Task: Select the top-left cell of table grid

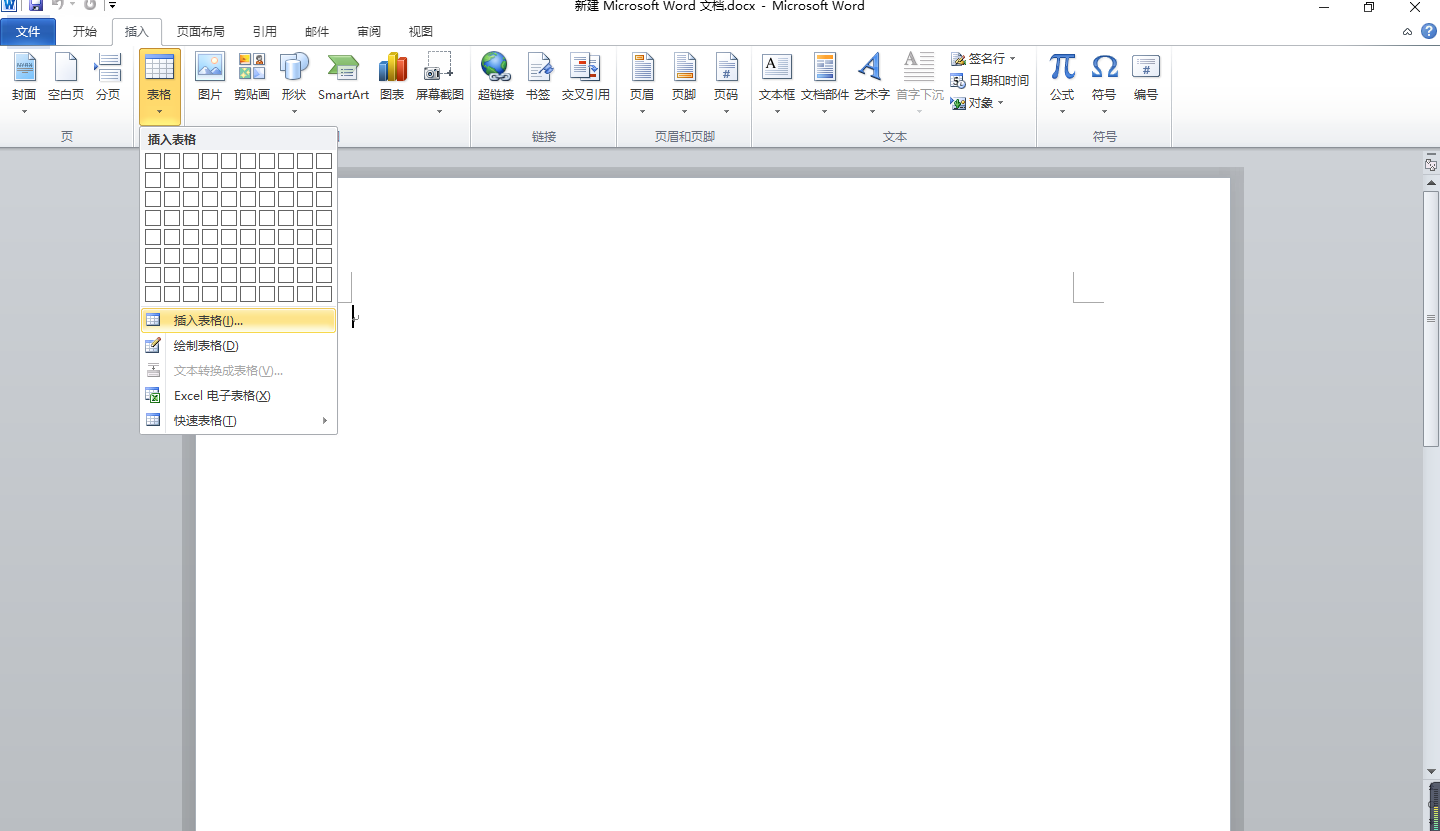Action: 153,161
